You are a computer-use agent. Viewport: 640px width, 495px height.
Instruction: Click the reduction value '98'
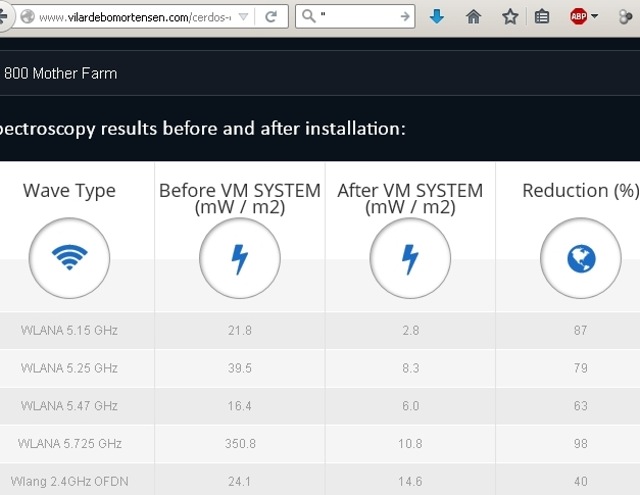[580, 444]
